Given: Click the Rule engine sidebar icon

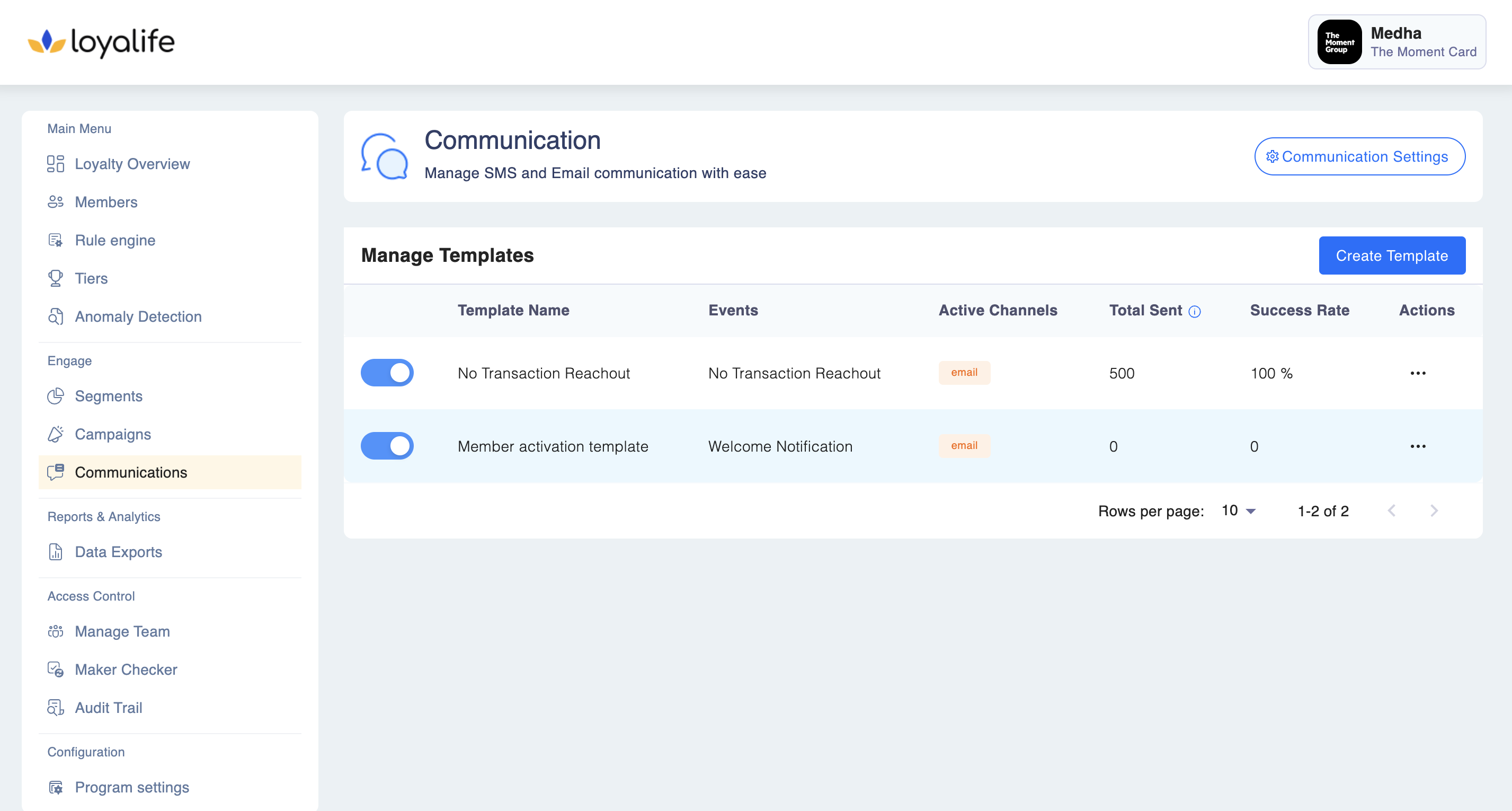Looking at the screenshot, I should (55, 240).
